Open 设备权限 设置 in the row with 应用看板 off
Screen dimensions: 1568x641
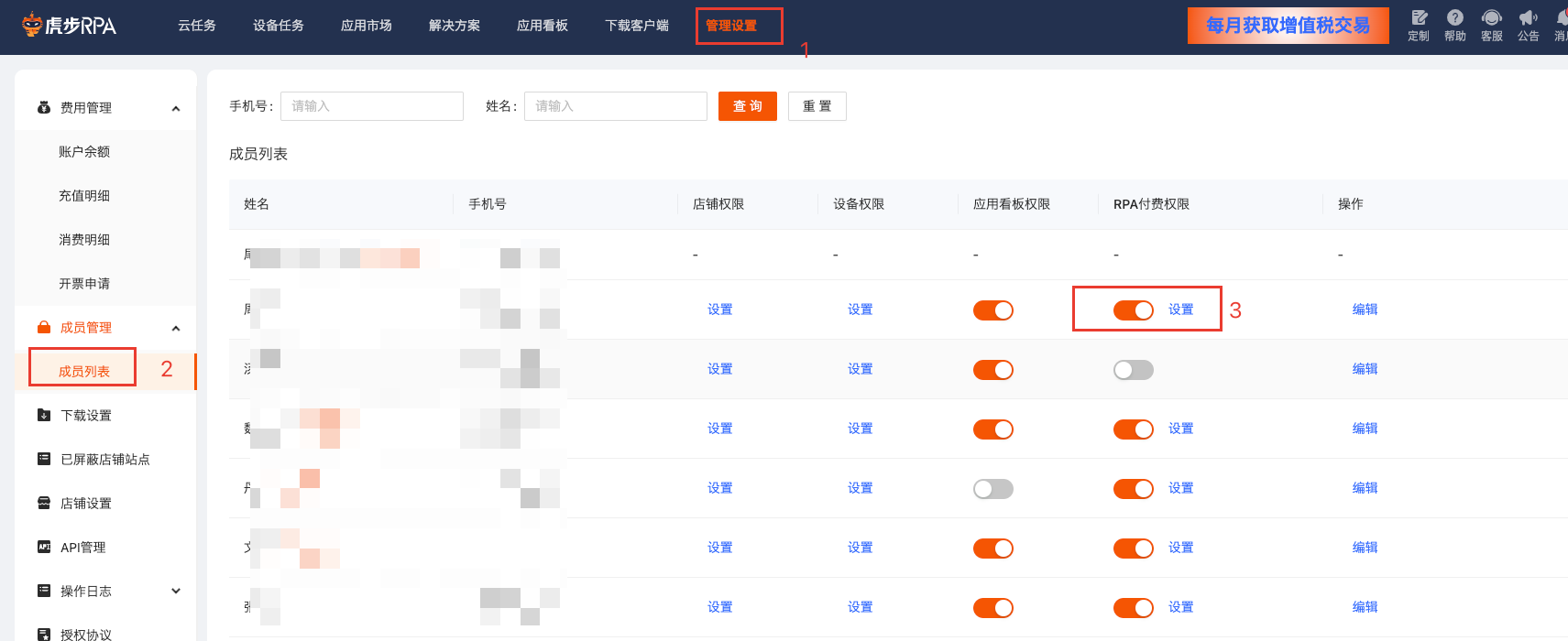(861, 488)
